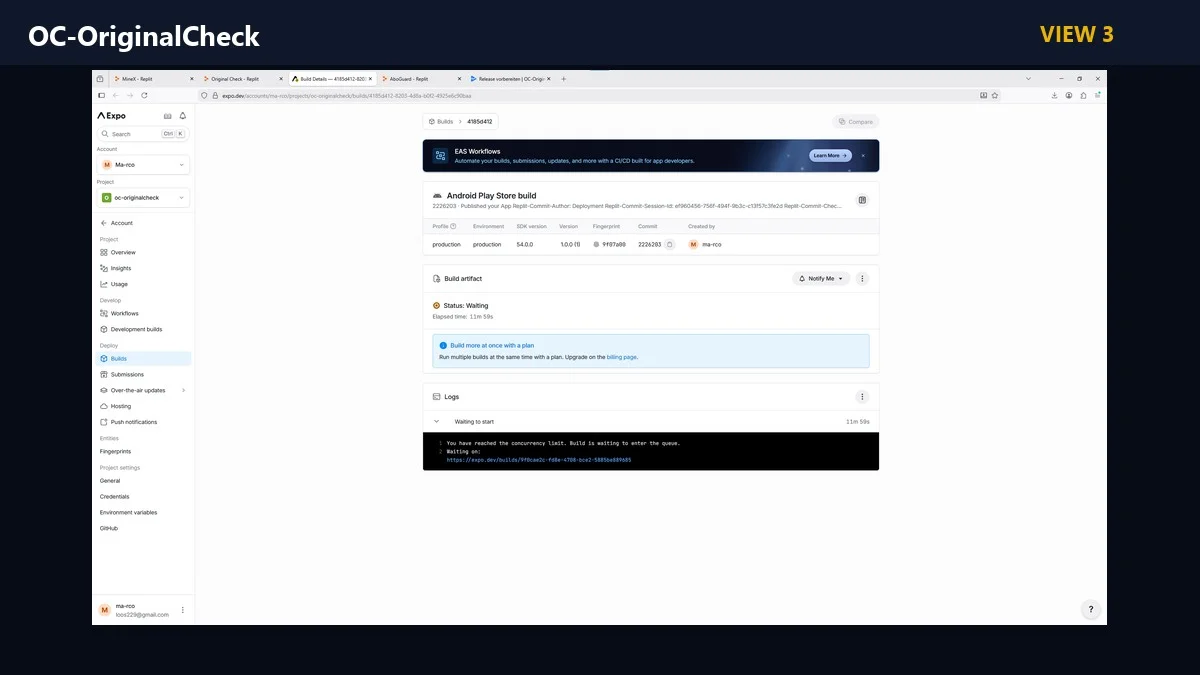Go back to Account in sidebar
This screenshot has width=1200, height=675.
(116, 223)
